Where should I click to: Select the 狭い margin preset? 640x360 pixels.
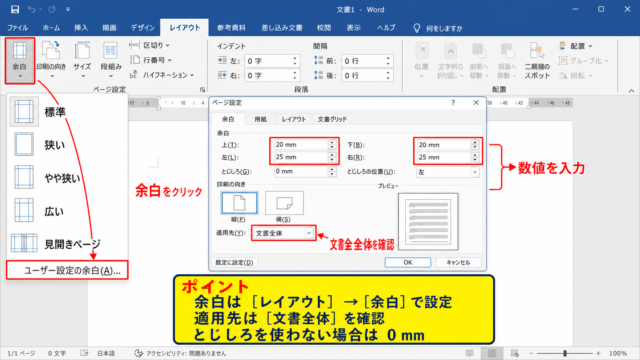coord(67,144)
